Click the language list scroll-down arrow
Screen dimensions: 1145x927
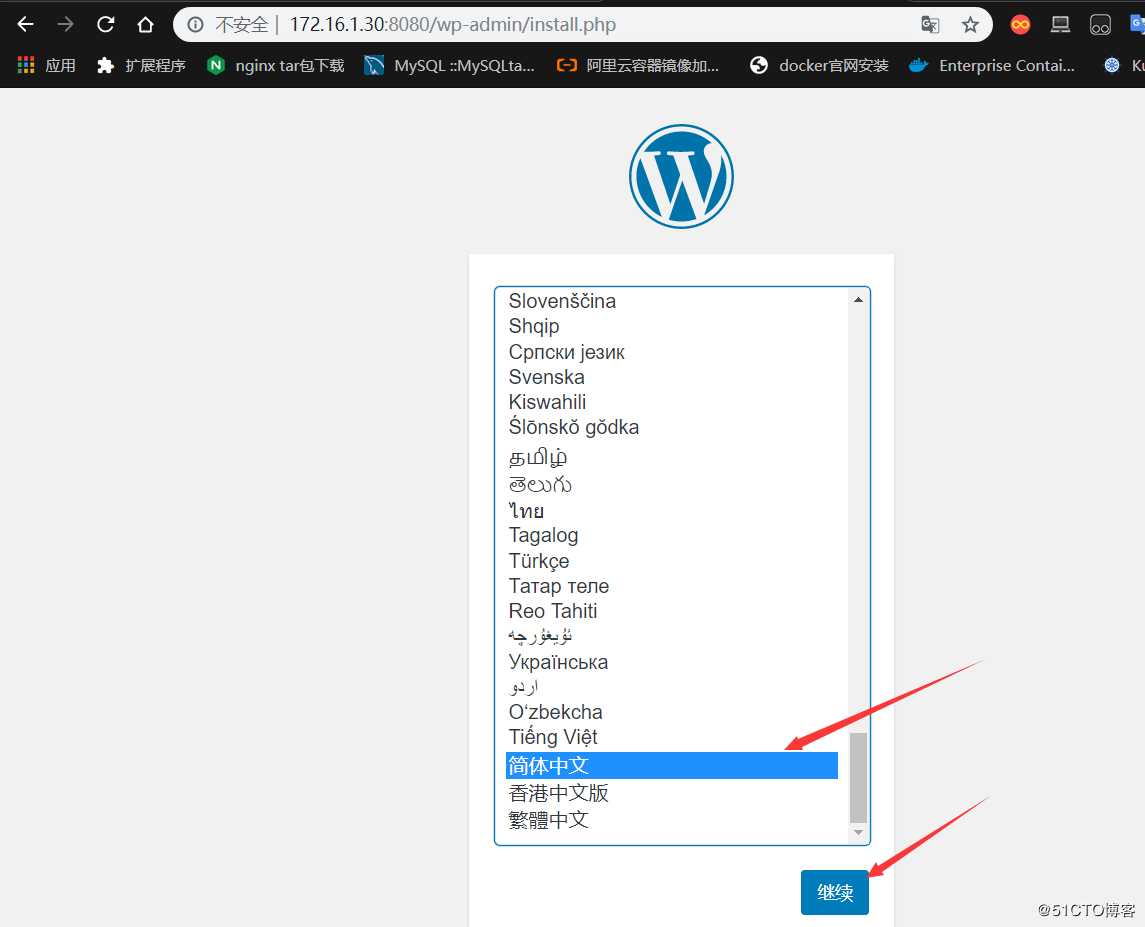pyautogui.click(x=858, y=833)
